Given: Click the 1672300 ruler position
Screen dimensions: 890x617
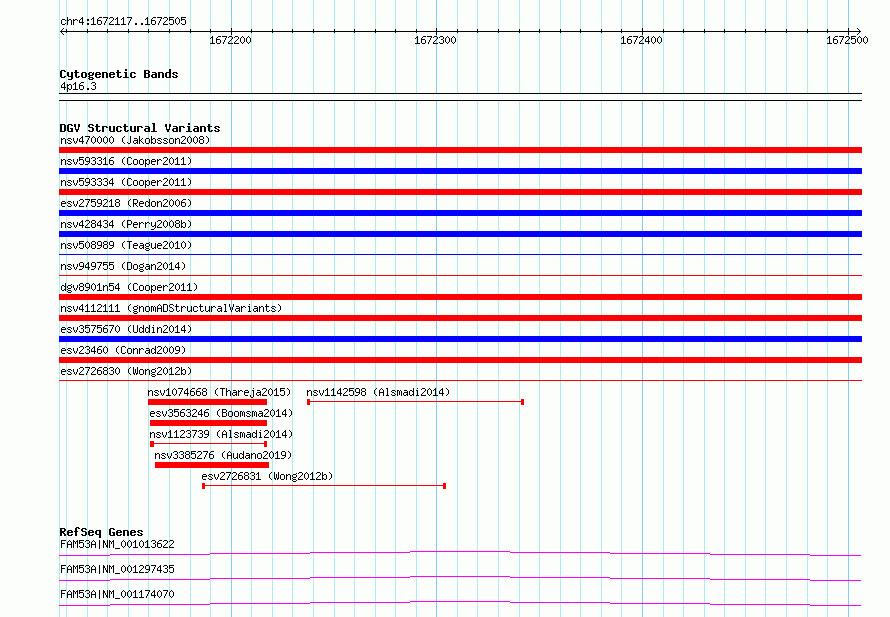Looking at the screenshot, I should tap(435, 40).
